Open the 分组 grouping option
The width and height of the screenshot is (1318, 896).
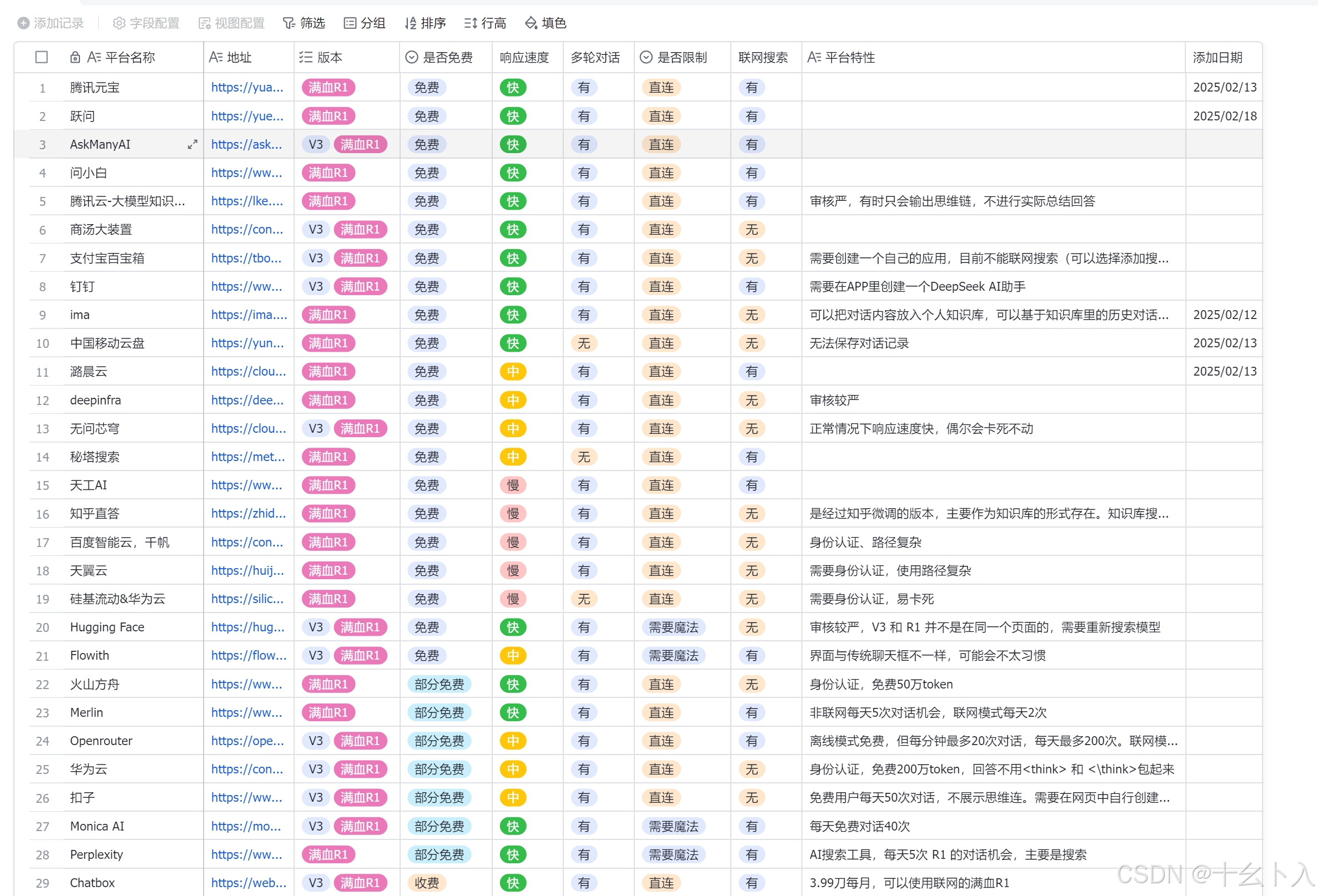click(x=365, y=23)
